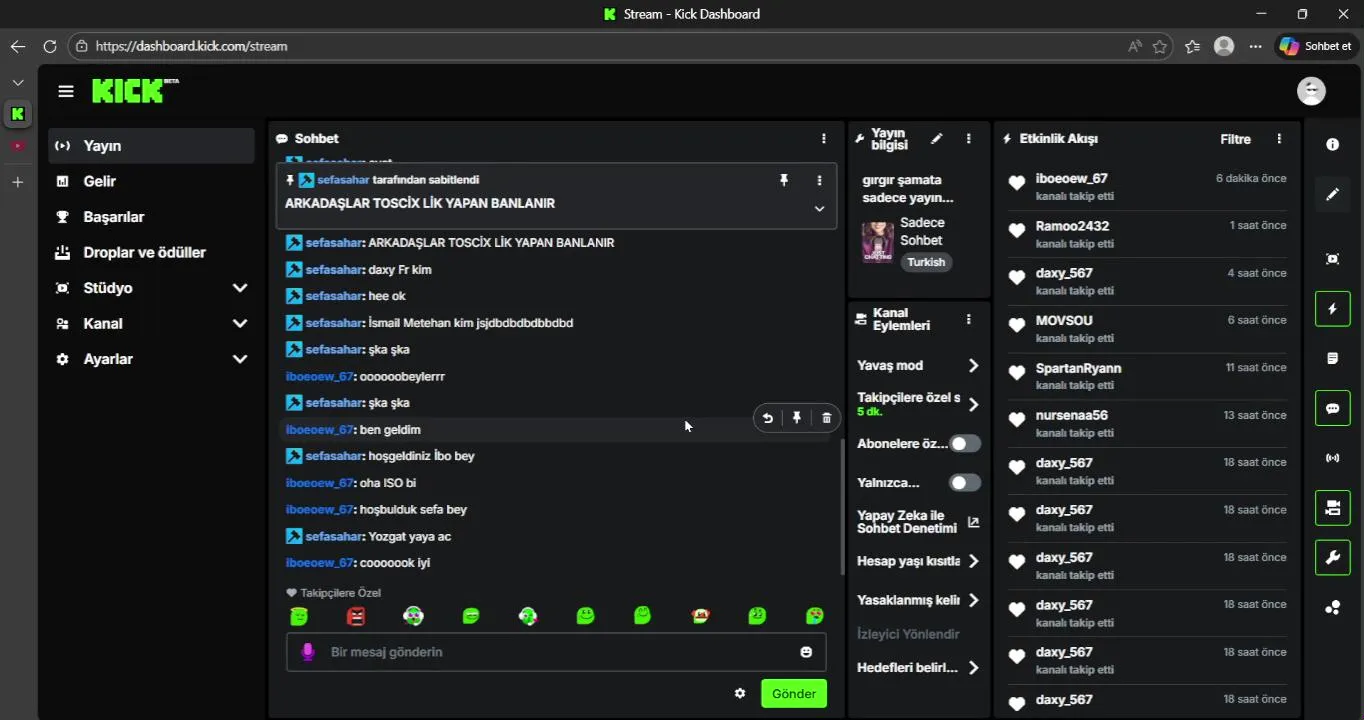Pin the 'ben geldim' message
This screenshot has width=1364, height=720.
point(797,418)
